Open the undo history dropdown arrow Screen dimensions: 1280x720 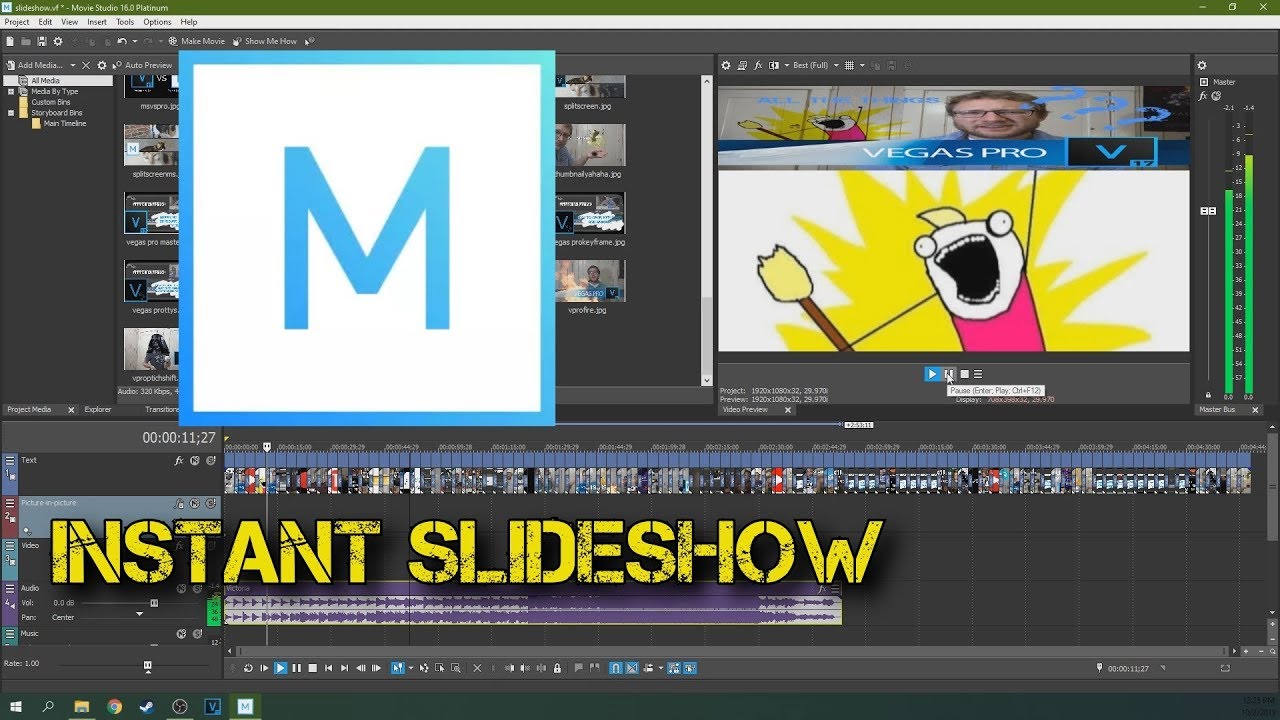coord(135,41)
